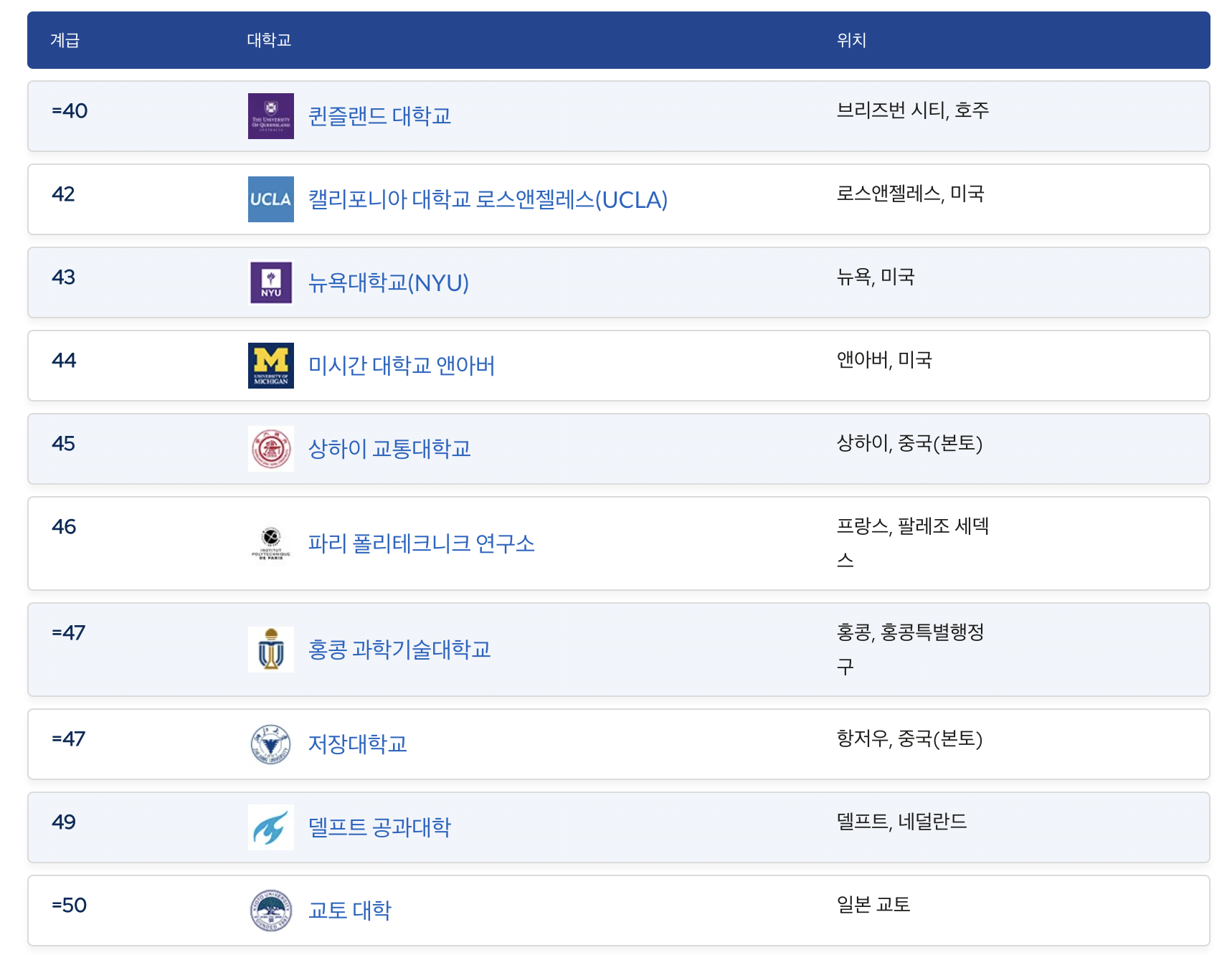Open the 미시간 대학교 앤아버 link
Screen dimensions: 1232x955
pyautogui.click(x=402, y=366)
